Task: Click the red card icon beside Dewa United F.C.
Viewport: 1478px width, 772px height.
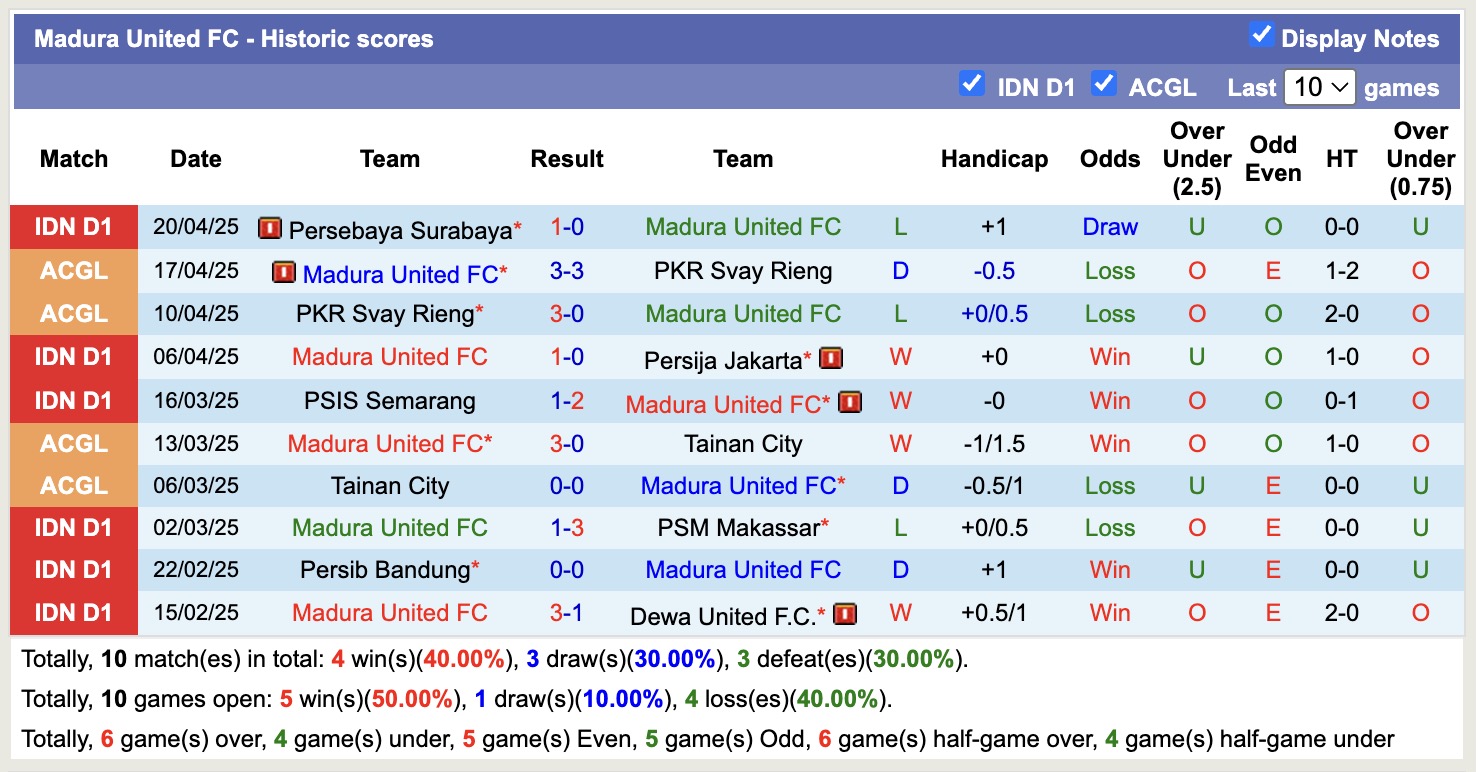Action: (845, 614)
